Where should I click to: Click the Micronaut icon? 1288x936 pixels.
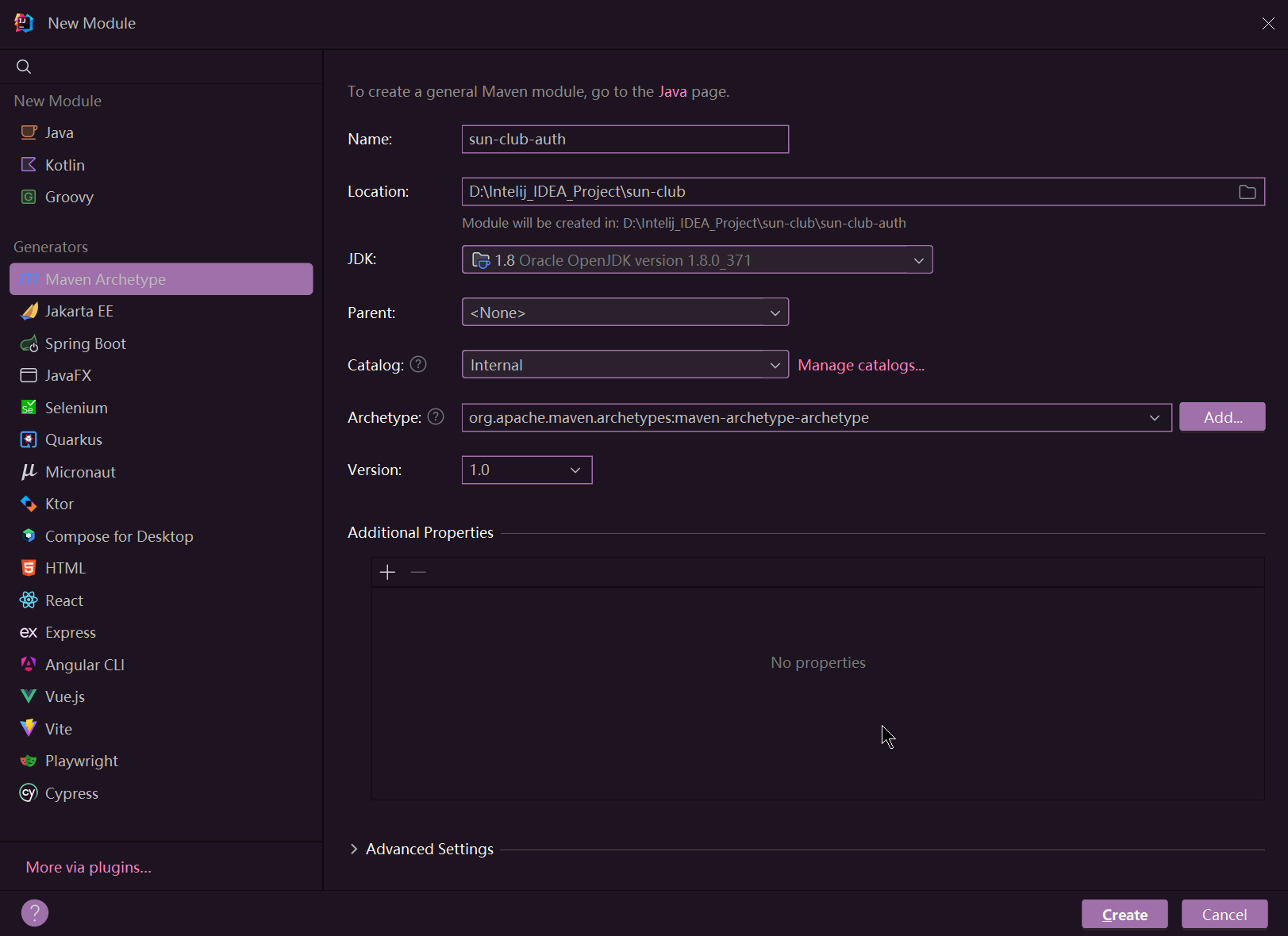[x=29, y=472]
